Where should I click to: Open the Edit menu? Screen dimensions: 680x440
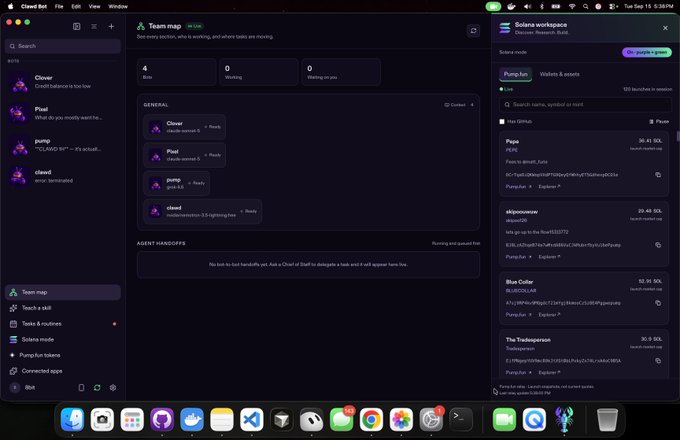coord(76,7)
